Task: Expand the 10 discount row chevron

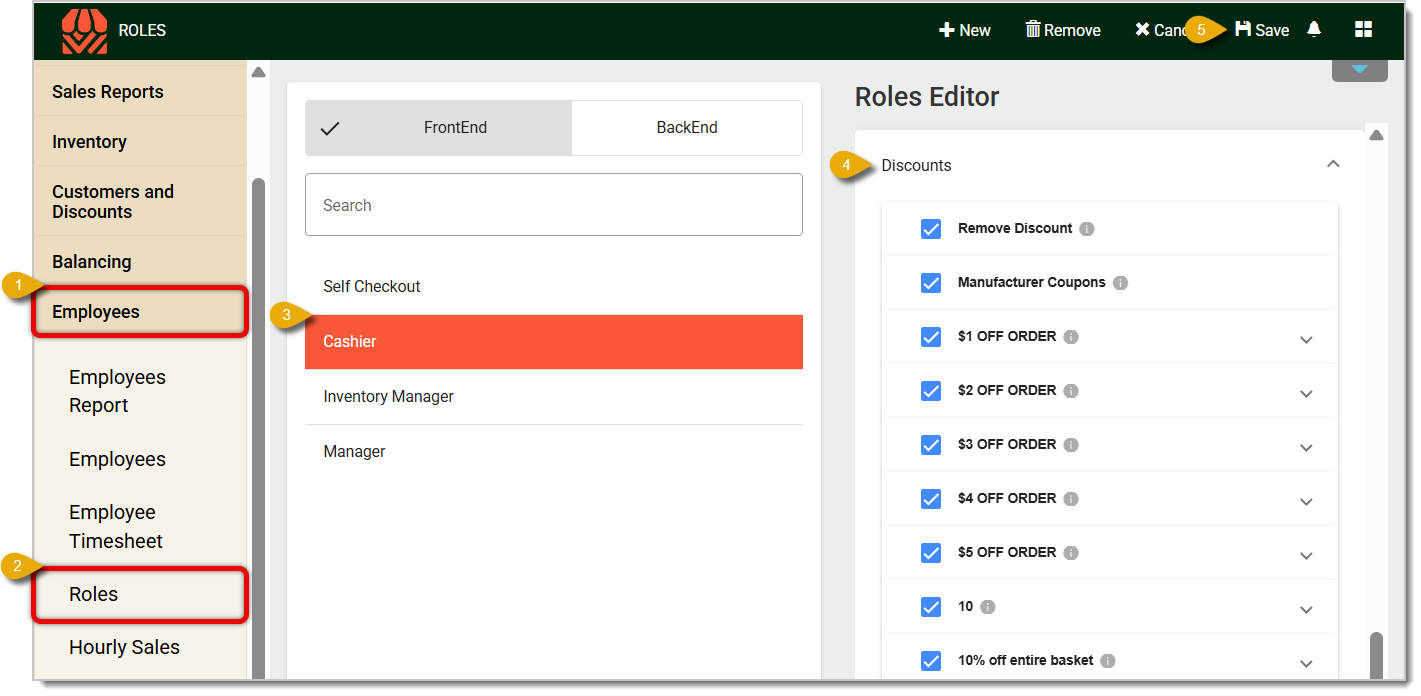Action: pyautogui.click(x=1306, y=610)
